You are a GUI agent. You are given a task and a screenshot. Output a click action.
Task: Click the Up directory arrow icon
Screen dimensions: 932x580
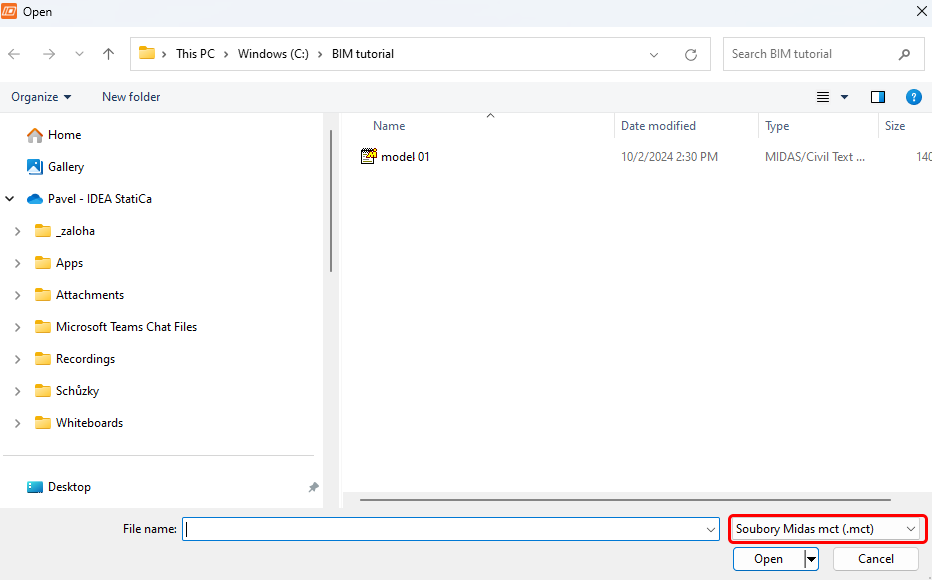(108, 54)
